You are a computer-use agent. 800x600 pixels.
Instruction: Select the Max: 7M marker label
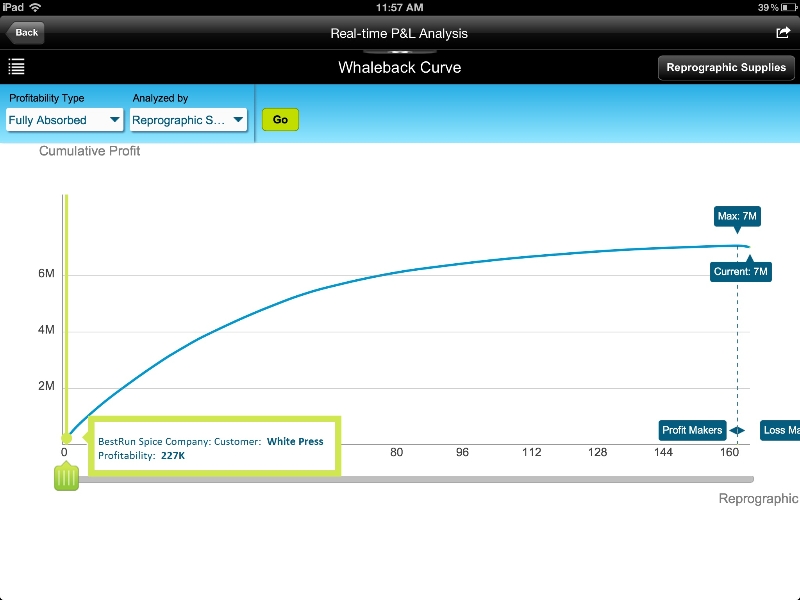[737, 216]
